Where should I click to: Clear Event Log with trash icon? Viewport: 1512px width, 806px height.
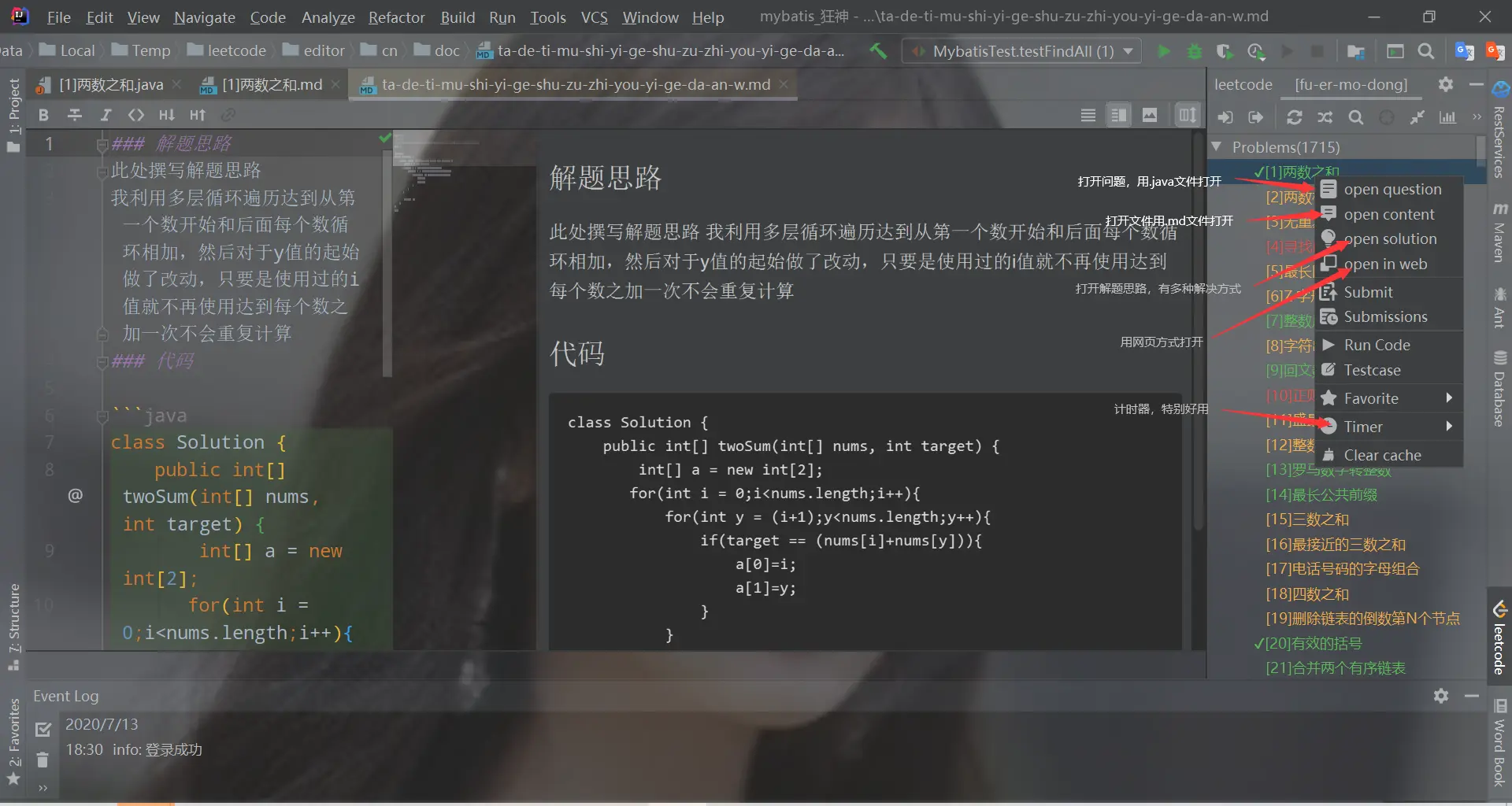click(43, 760)
